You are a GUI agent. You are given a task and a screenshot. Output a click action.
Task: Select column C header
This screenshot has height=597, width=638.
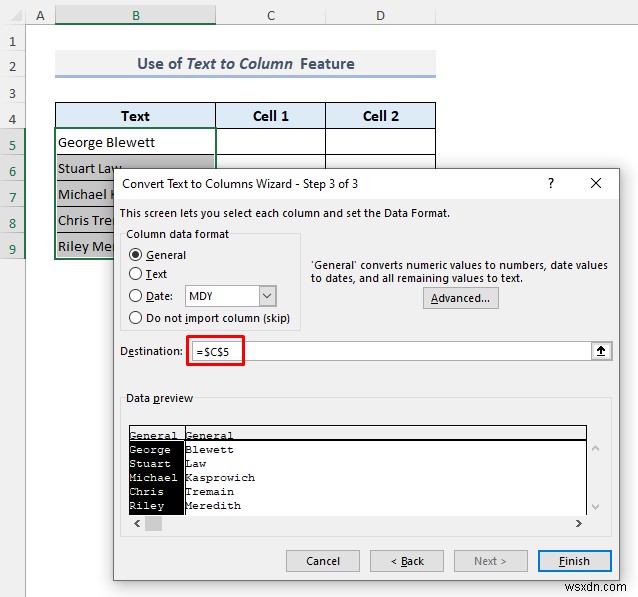pos(271,15)
